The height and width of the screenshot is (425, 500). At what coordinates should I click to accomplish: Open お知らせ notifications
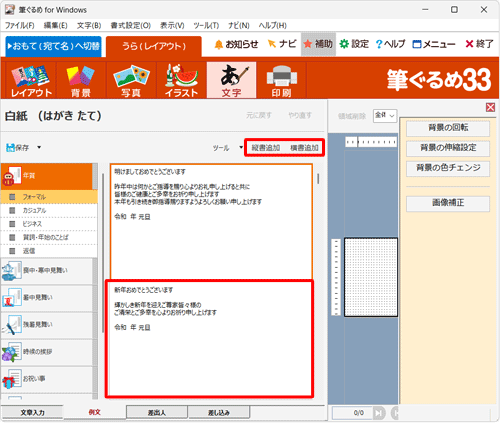point(236,44)
